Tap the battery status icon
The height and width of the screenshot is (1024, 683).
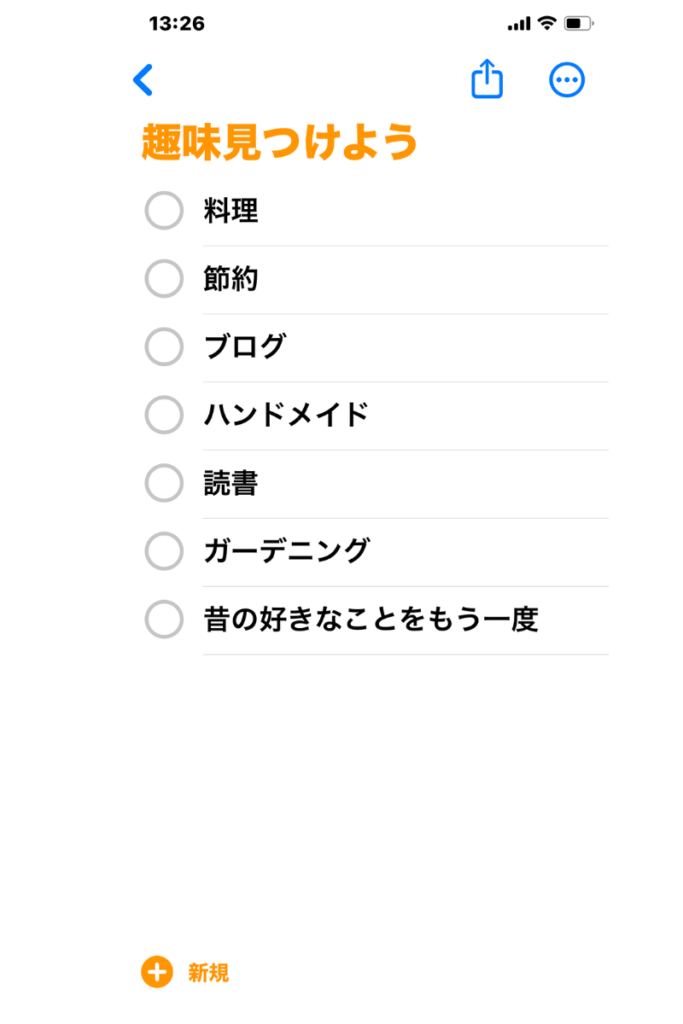(579, 24)
